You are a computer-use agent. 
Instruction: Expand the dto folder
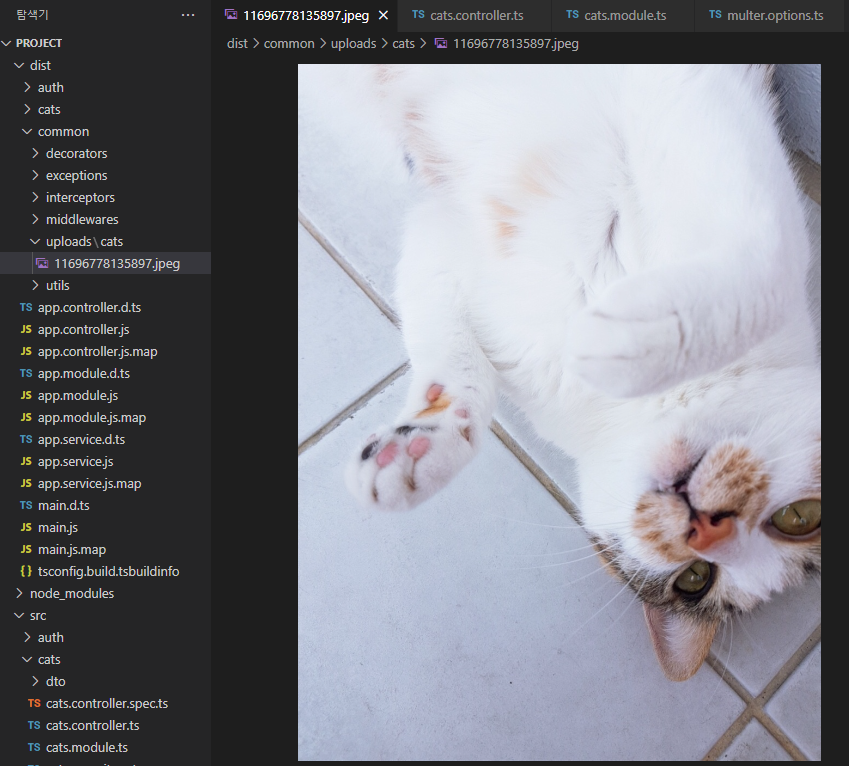[35, 682]
